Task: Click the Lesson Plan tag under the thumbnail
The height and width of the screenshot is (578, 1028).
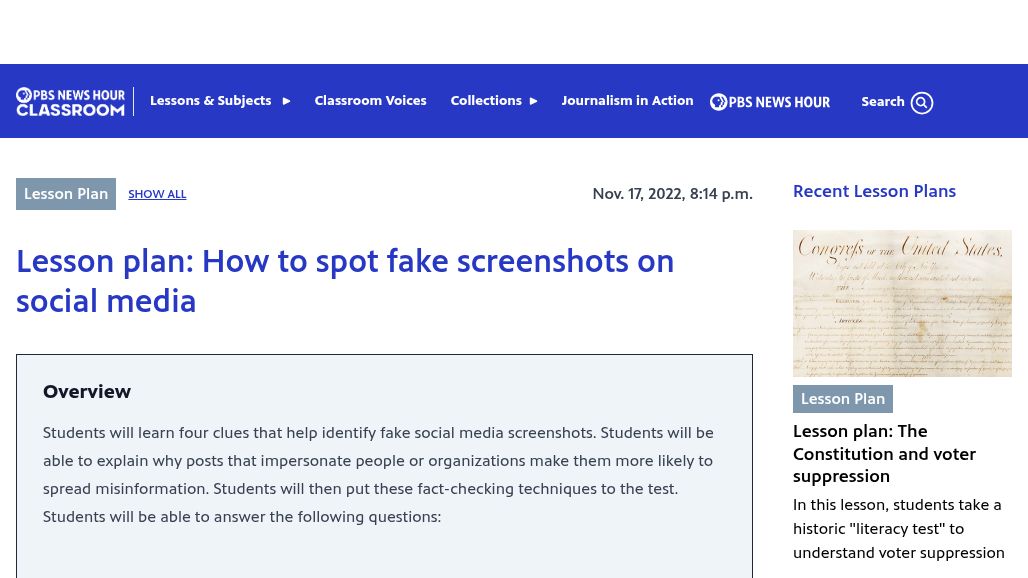Action: pyautogui.click(x=843, y=399)
